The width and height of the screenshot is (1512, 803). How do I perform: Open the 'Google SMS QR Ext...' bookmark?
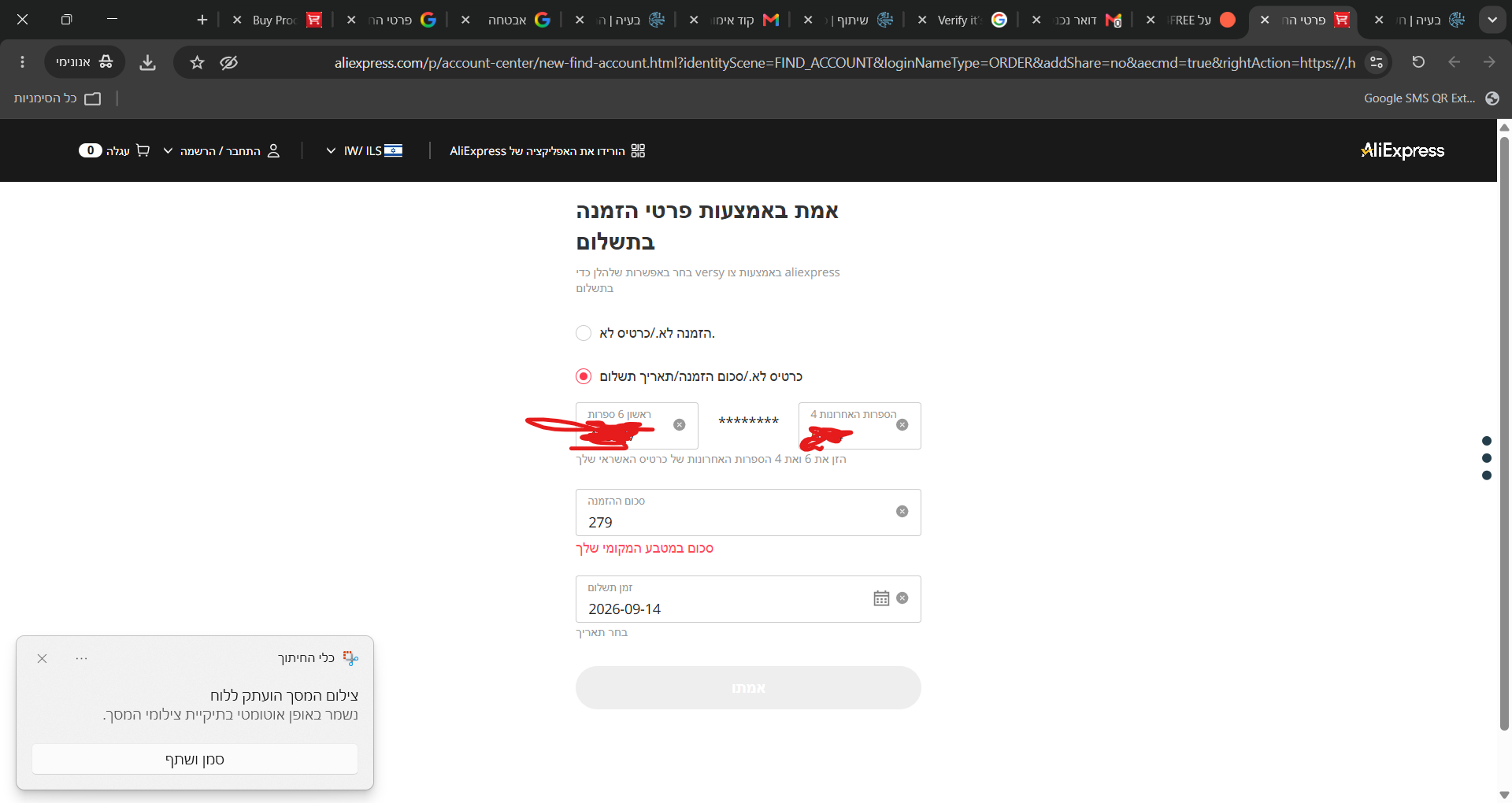[x=1431, y=98]
